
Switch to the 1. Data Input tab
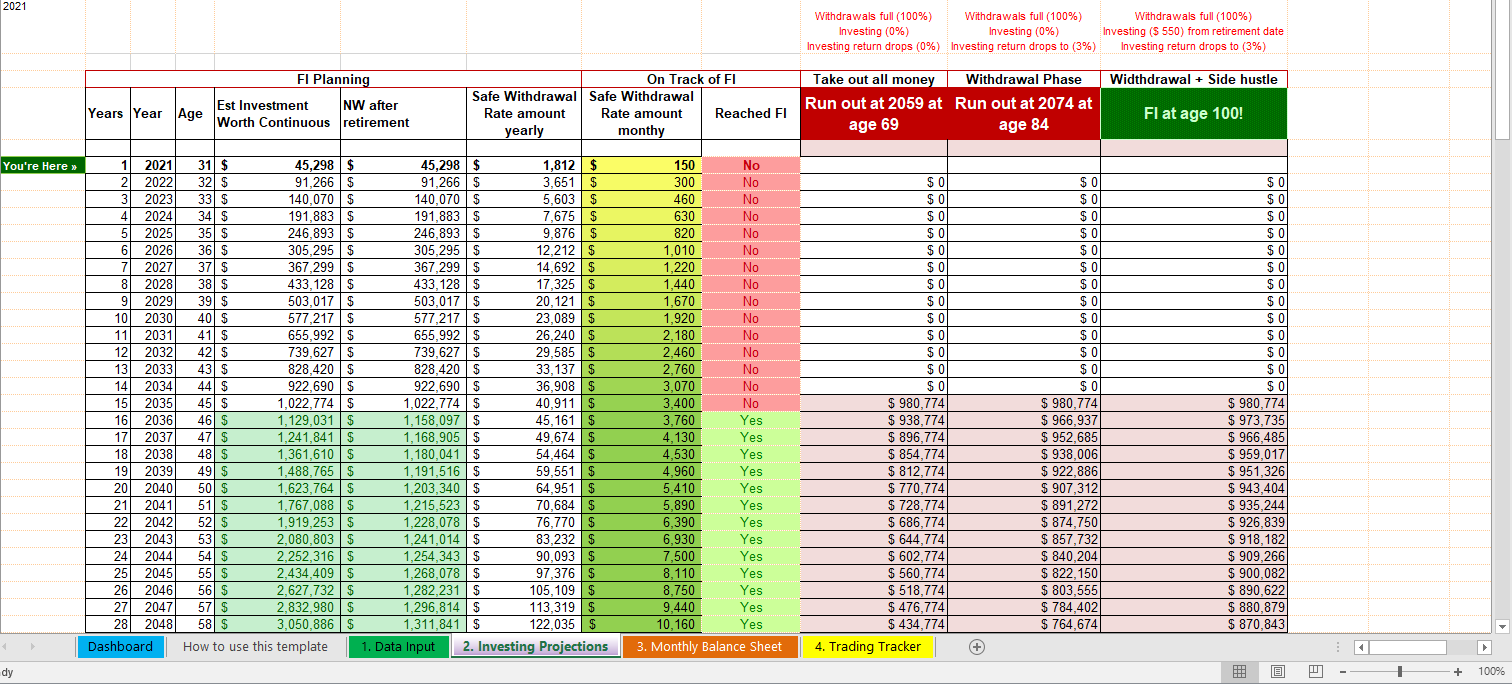click(398, 647)
